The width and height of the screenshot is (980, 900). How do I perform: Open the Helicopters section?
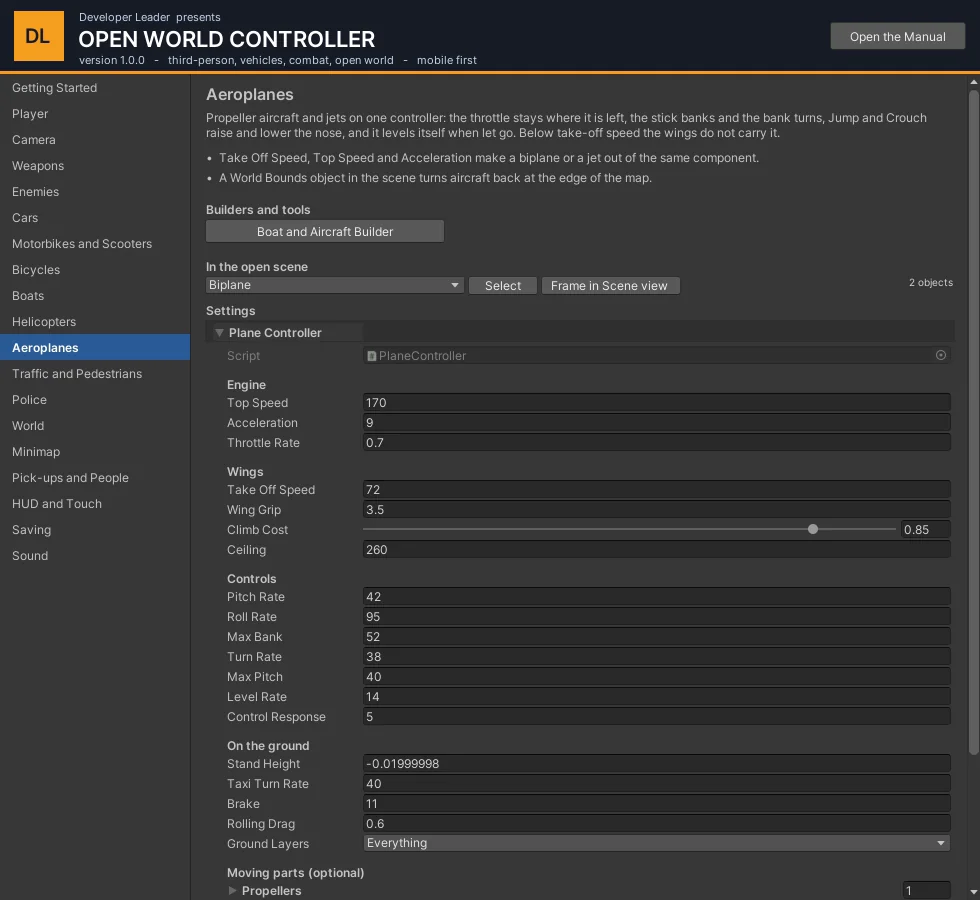pyautogui.click(x=95, y=322)
